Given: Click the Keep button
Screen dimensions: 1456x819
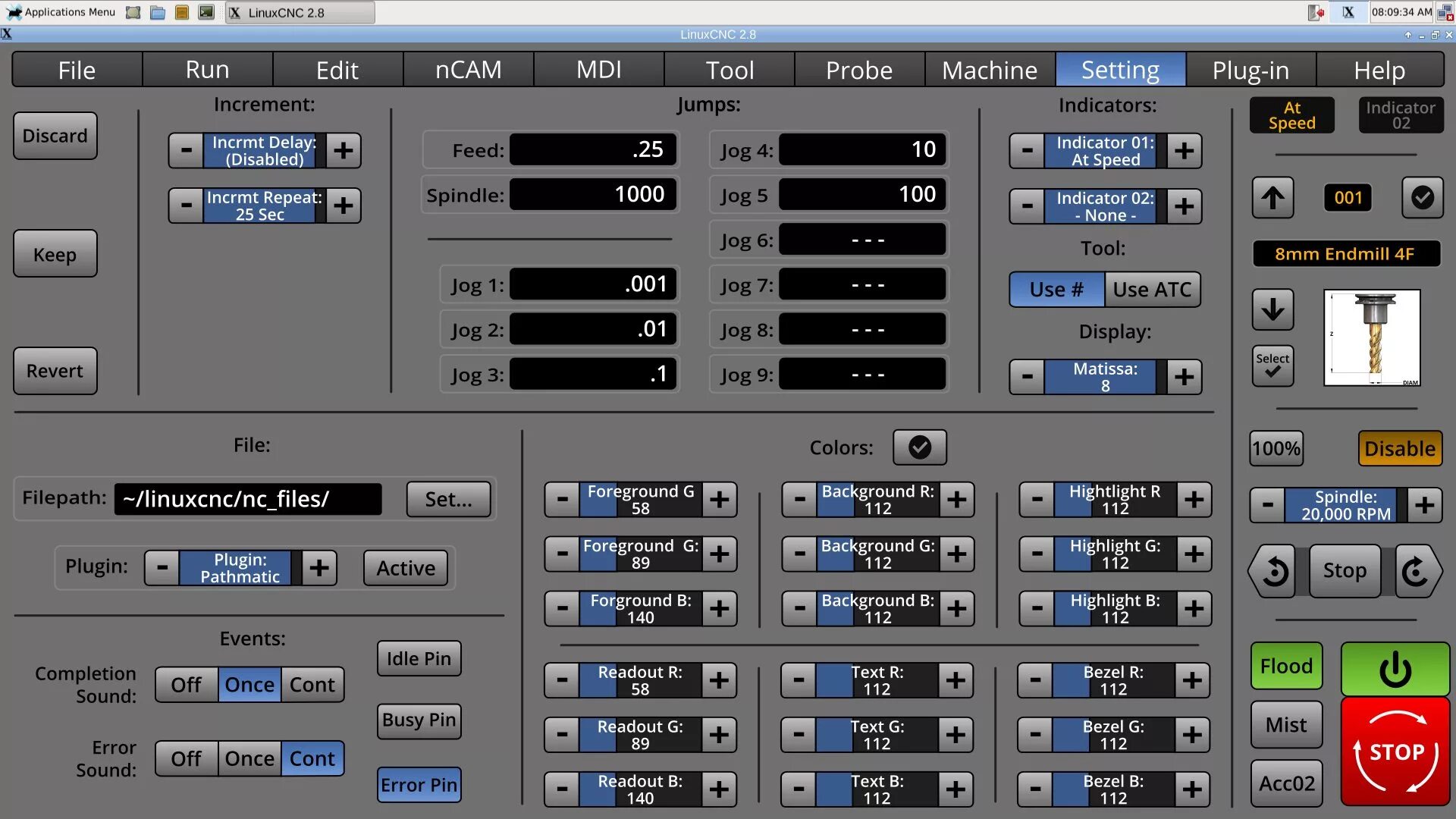Looking at the screenshot, I should click(x=55, y=254).
